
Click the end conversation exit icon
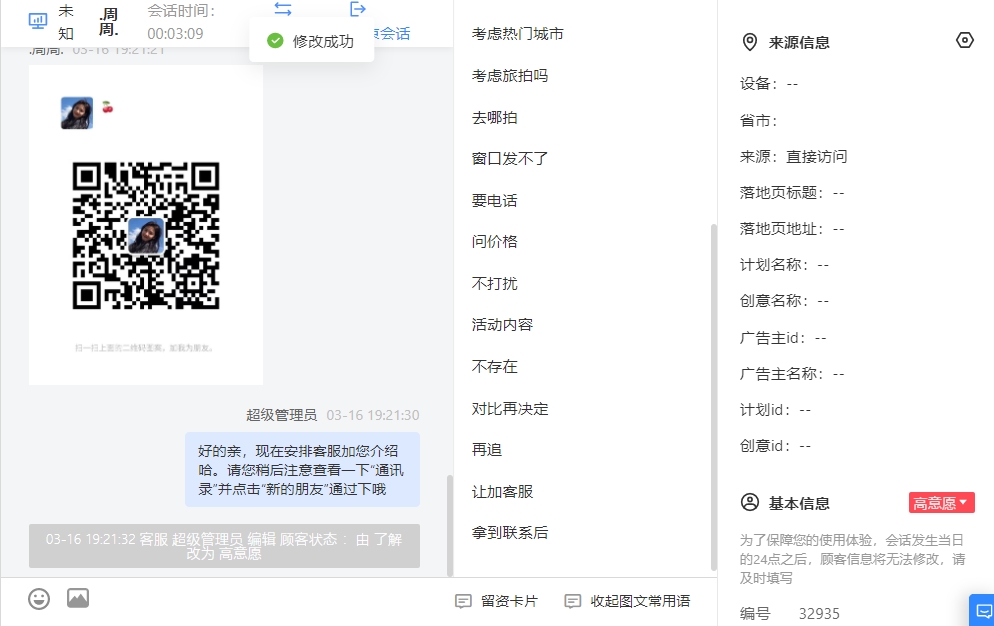click(358, 9)
